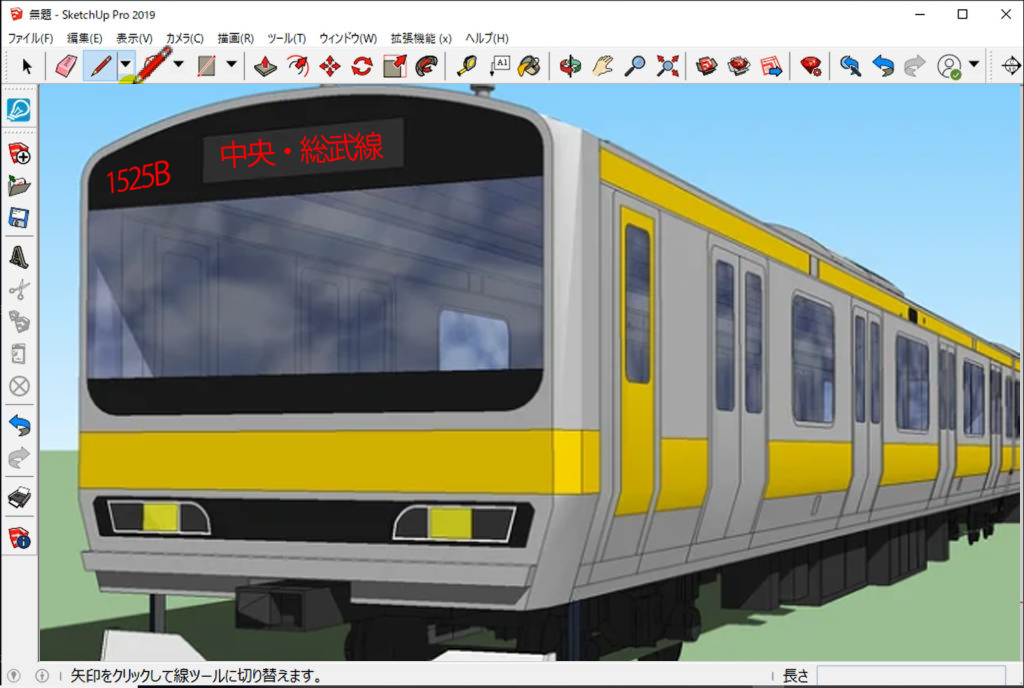Choose the Select arrow tool
1024x688 pixels.
pos(27,66)
